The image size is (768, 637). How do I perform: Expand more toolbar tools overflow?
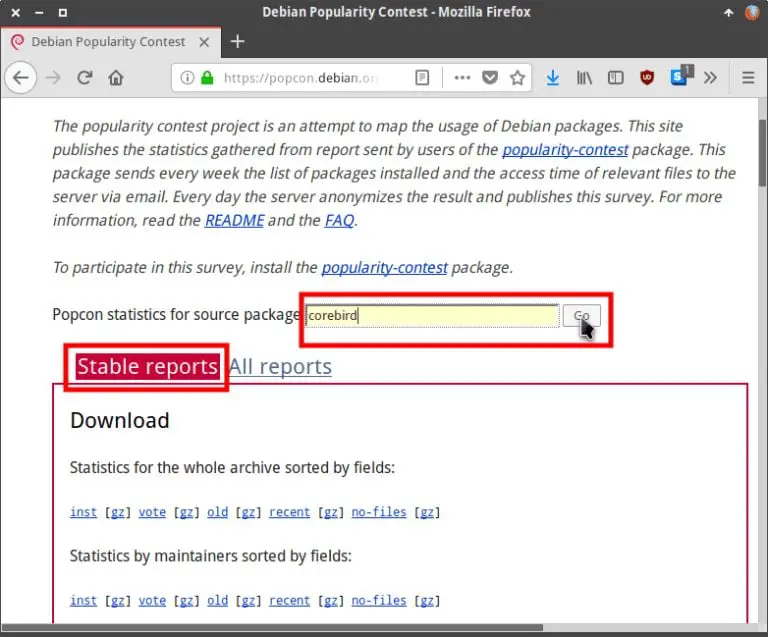(x=710, y=77)
